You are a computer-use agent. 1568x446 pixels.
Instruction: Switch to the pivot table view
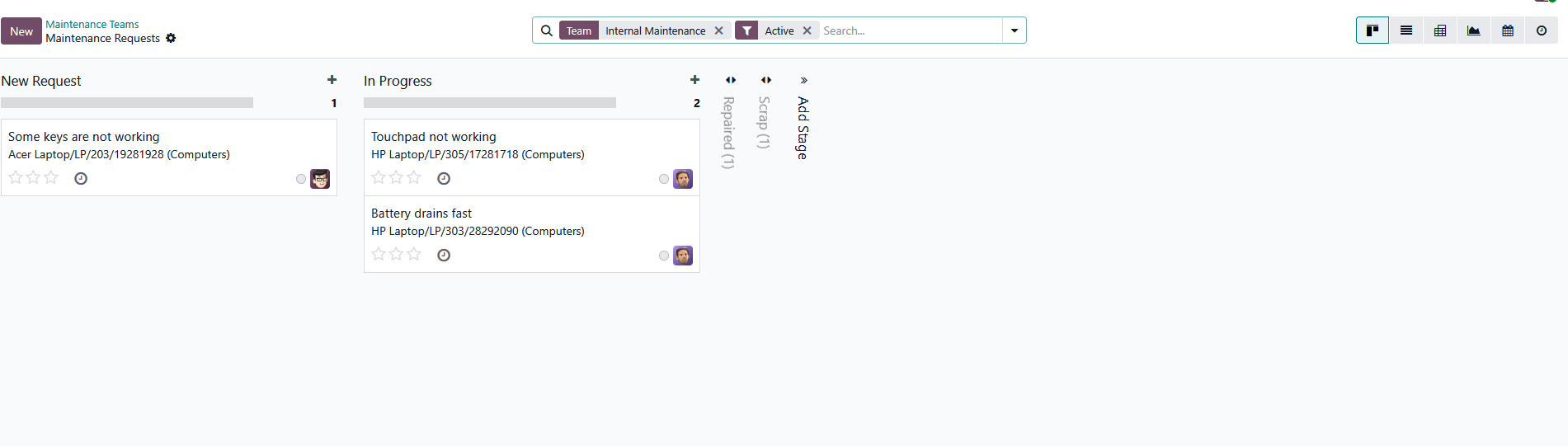point(1440,31)
